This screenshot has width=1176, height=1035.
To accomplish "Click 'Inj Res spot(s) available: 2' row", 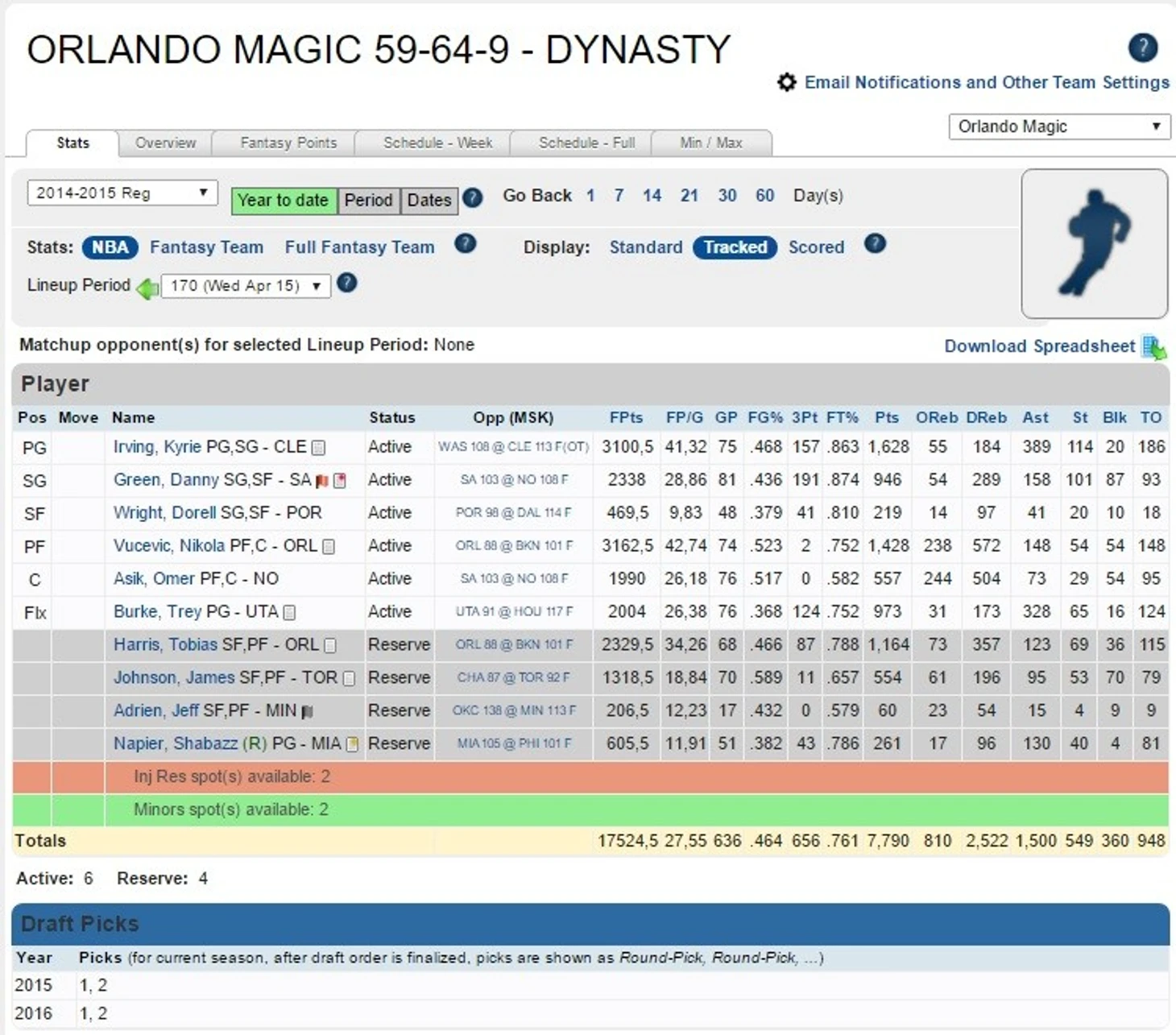I will (590, 777).
